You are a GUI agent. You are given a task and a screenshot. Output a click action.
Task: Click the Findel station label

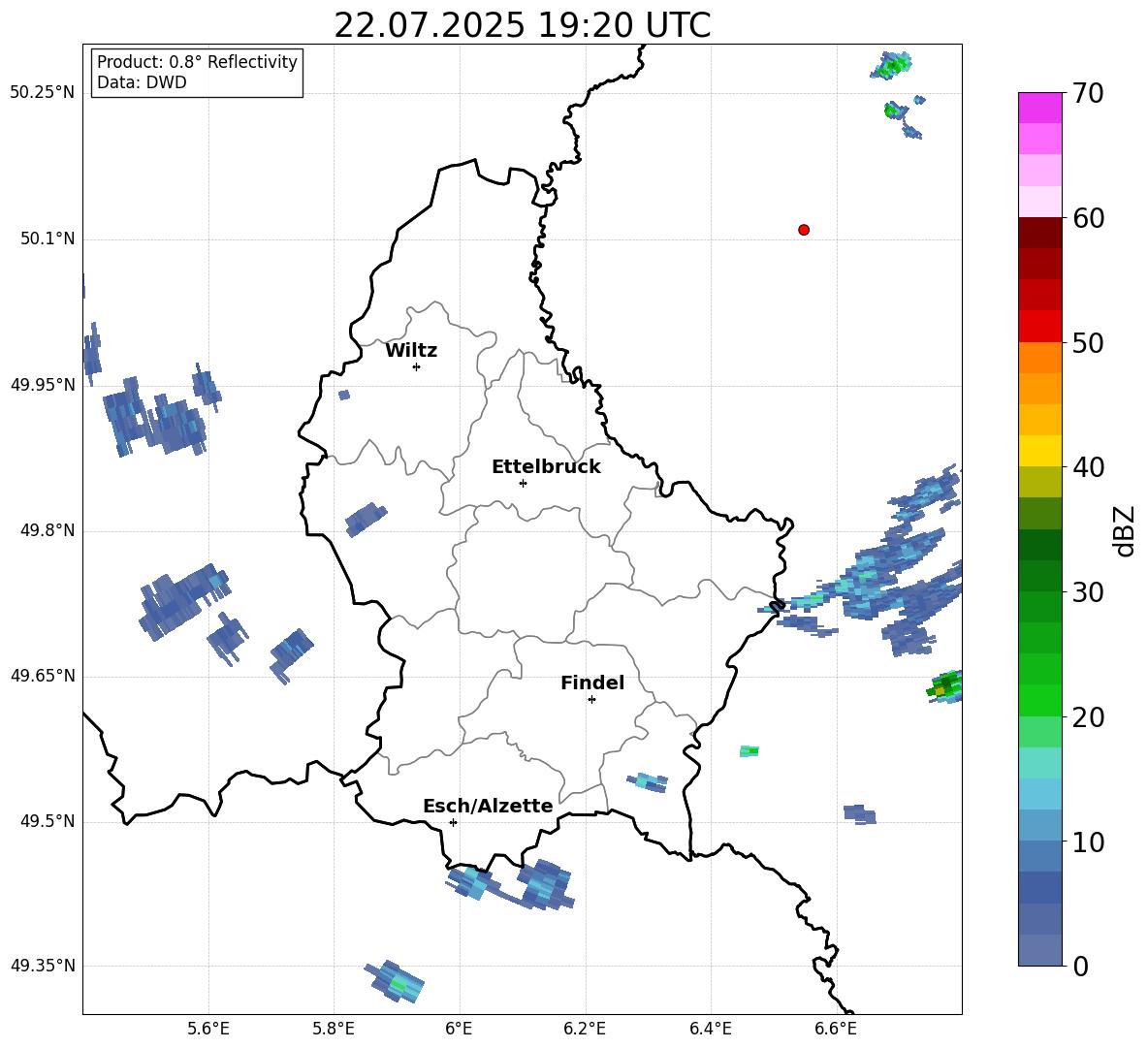[592, 683]
